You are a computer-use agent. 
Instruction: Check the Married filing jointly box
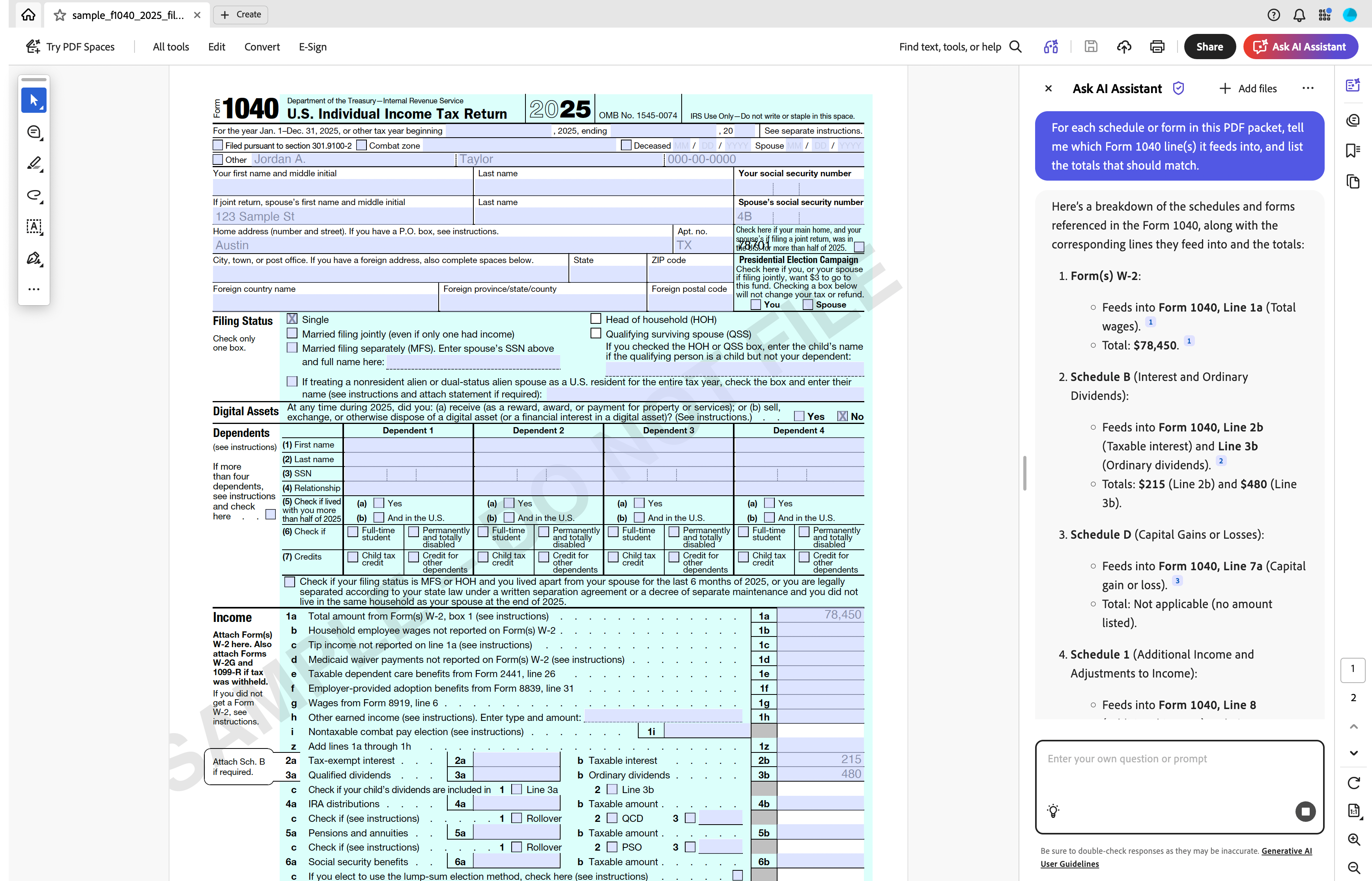[292, 334]
